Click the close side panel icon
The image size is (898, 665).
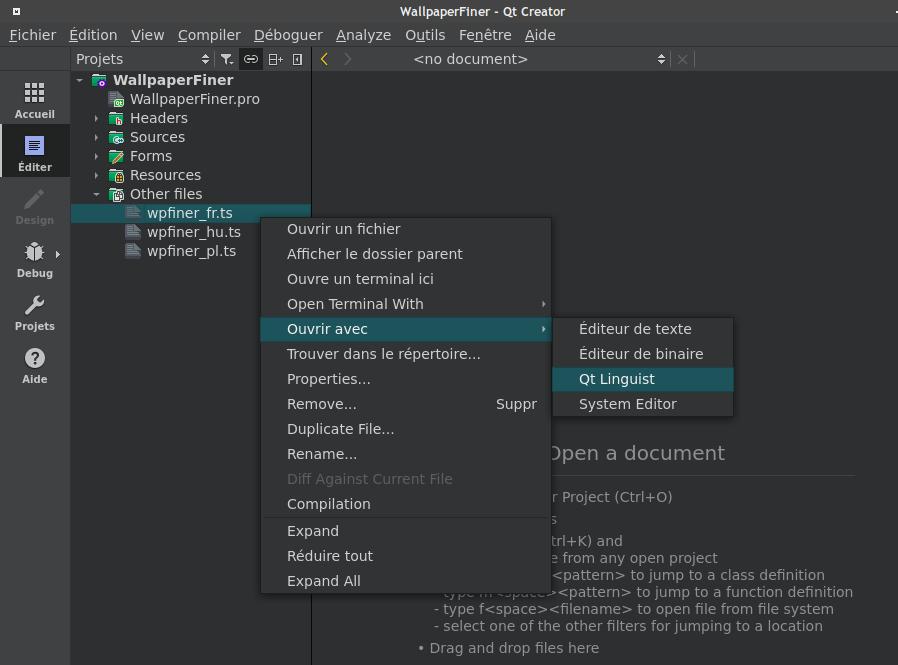point(297,59)
